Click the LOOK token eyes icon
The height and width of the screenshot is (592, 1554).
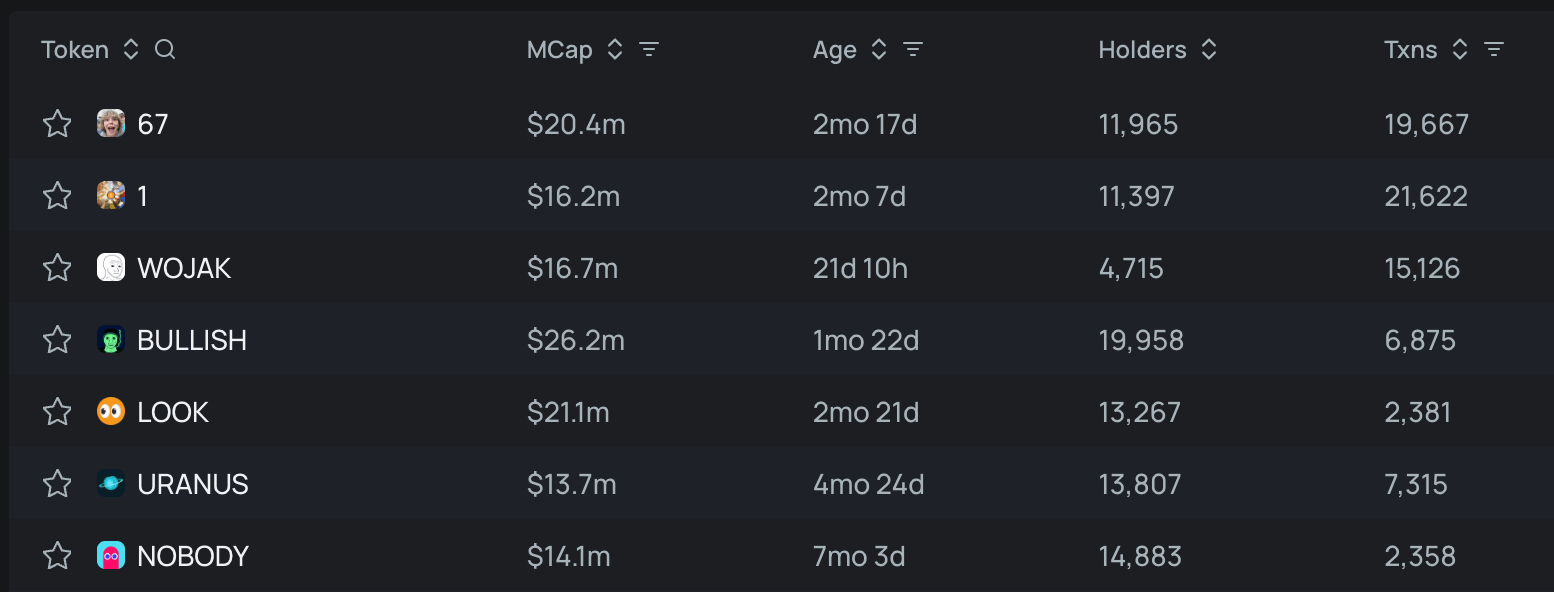point(111,412)
